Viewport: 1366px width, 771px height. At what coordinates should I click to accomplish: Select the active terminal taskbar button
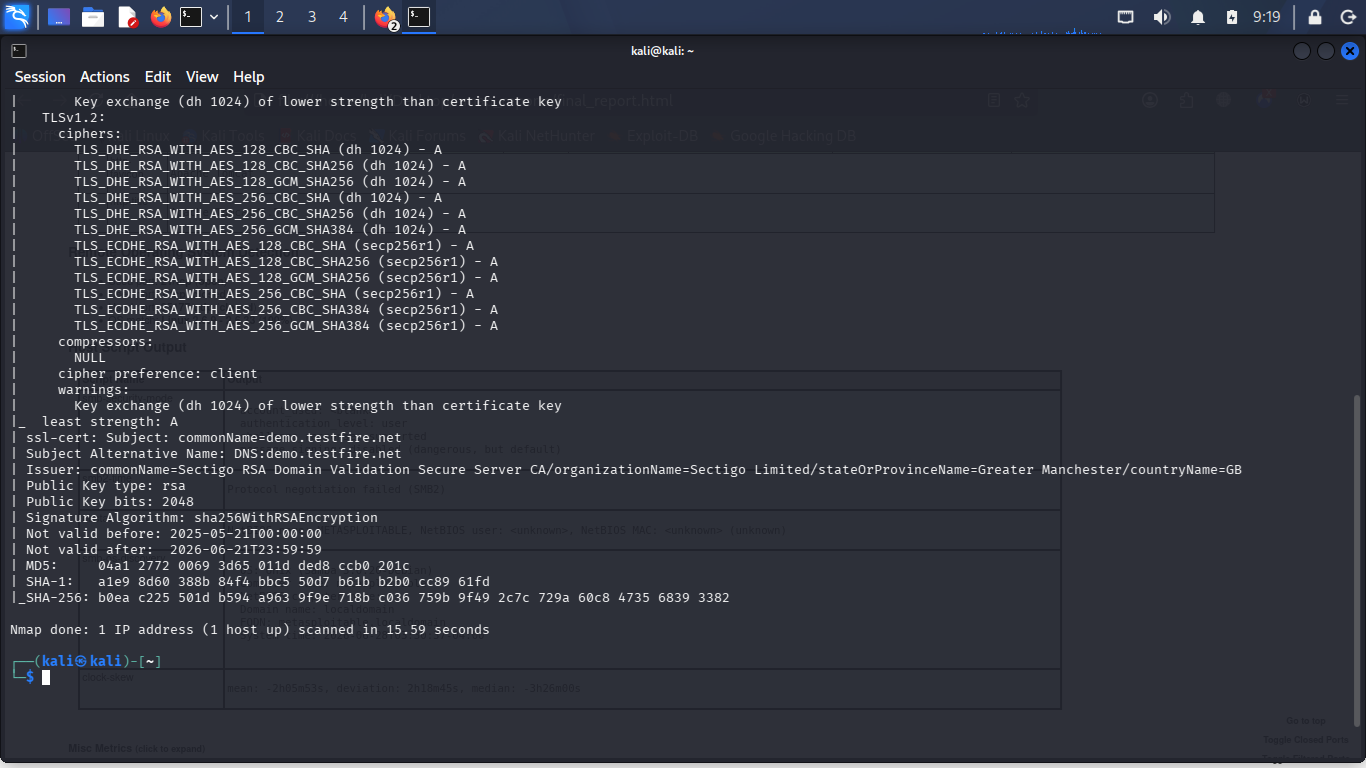(x=419, y=17)
